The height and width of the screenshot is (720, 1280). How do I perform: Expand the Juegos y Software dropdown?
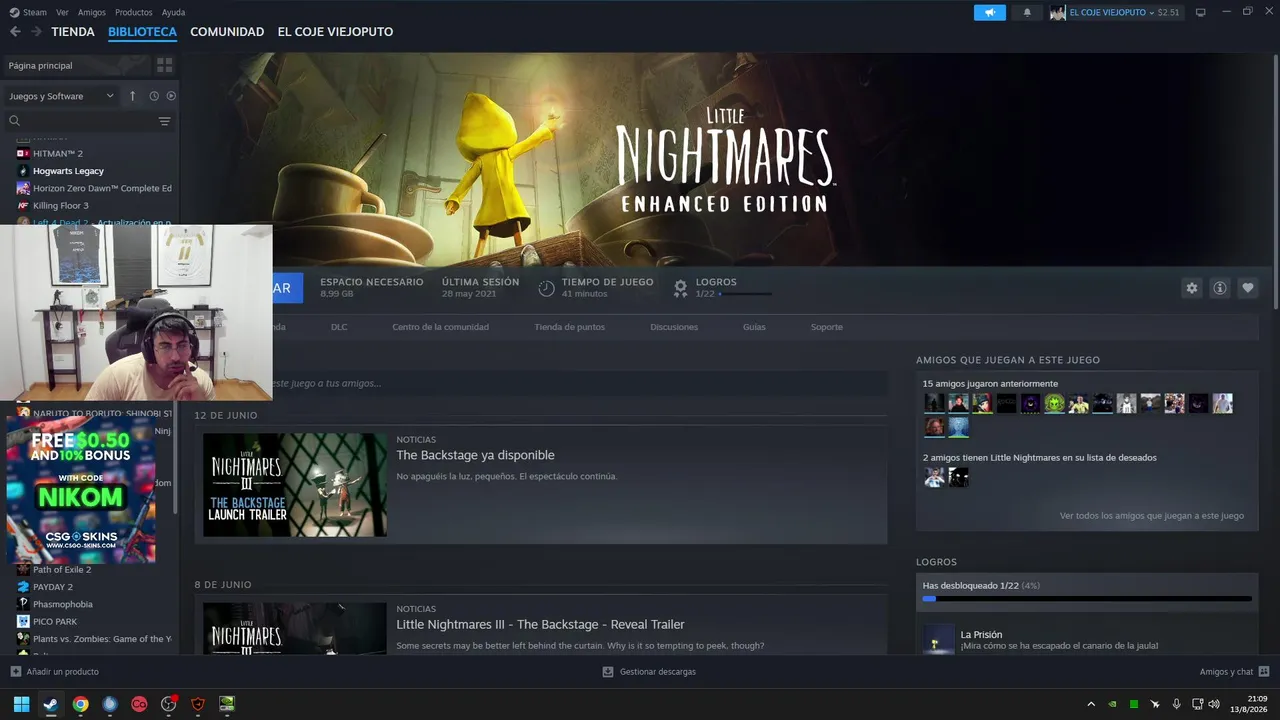62,96
